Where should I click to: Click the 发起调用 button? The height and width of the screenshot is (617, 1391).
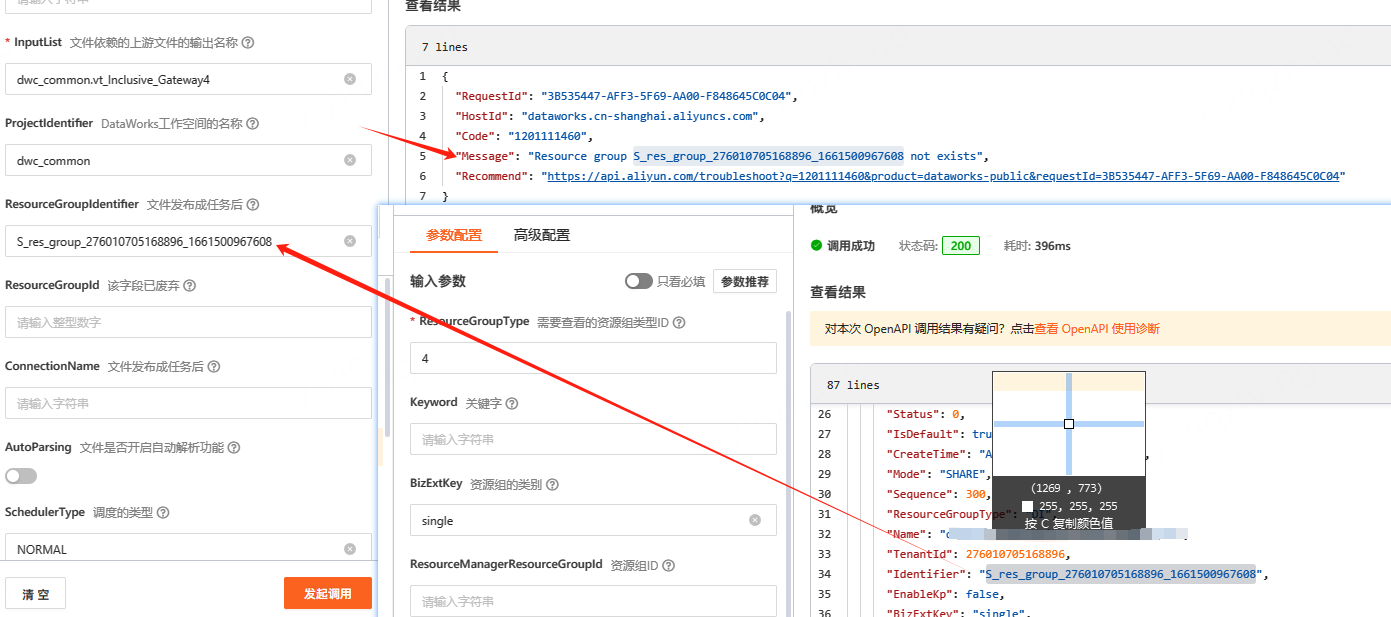[x=327, y=593]
